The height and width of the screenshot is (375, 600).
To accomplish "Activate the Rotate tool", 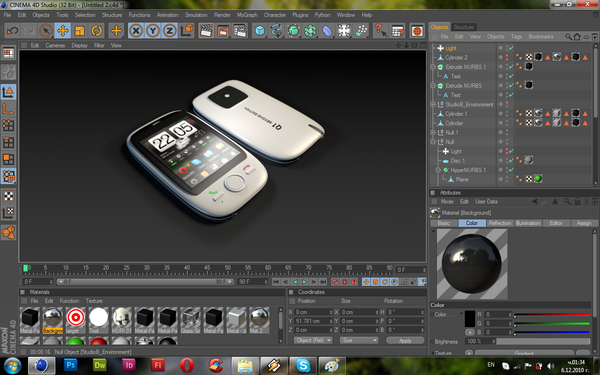I will coord(96,31).
